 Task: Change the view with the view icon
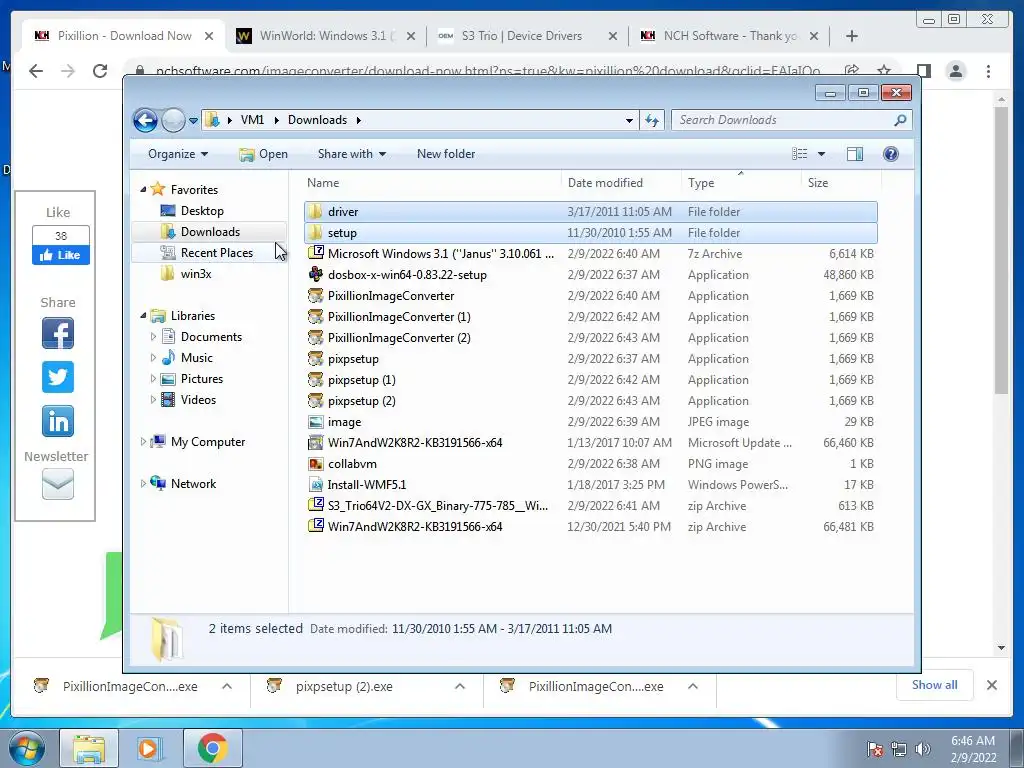(799, 154)
